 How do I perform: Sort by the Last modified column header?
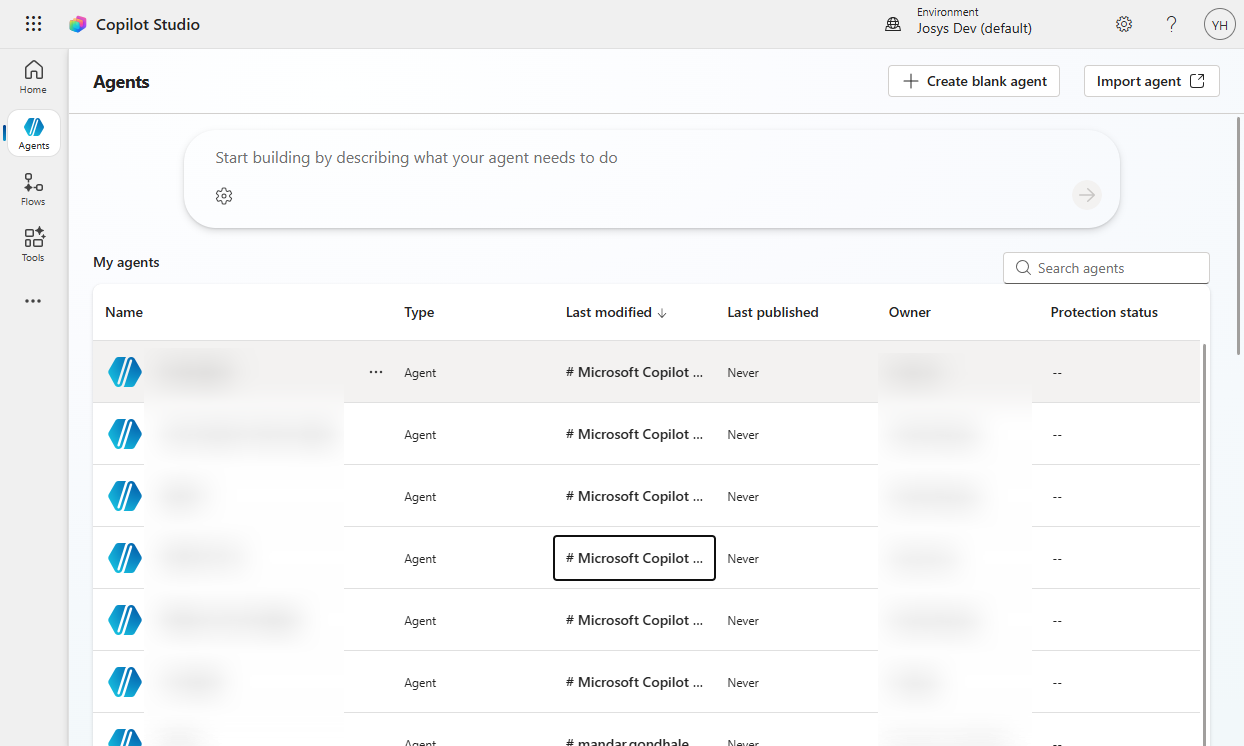tap(616, 312)
